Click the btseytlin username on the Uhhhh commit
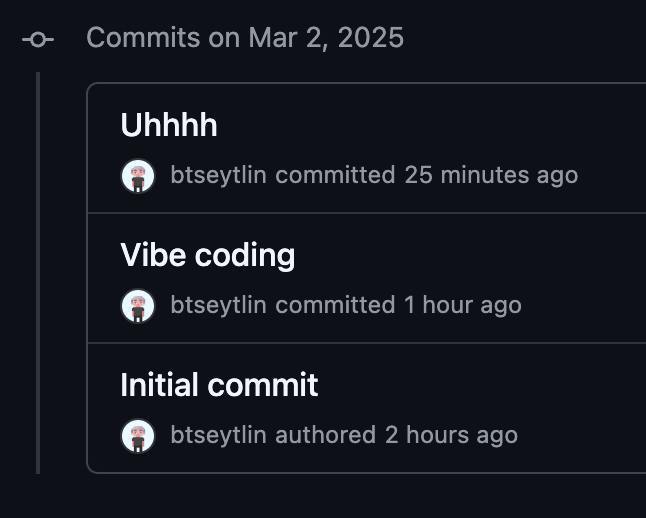This screenshot has width=646, height=518. 219,175
